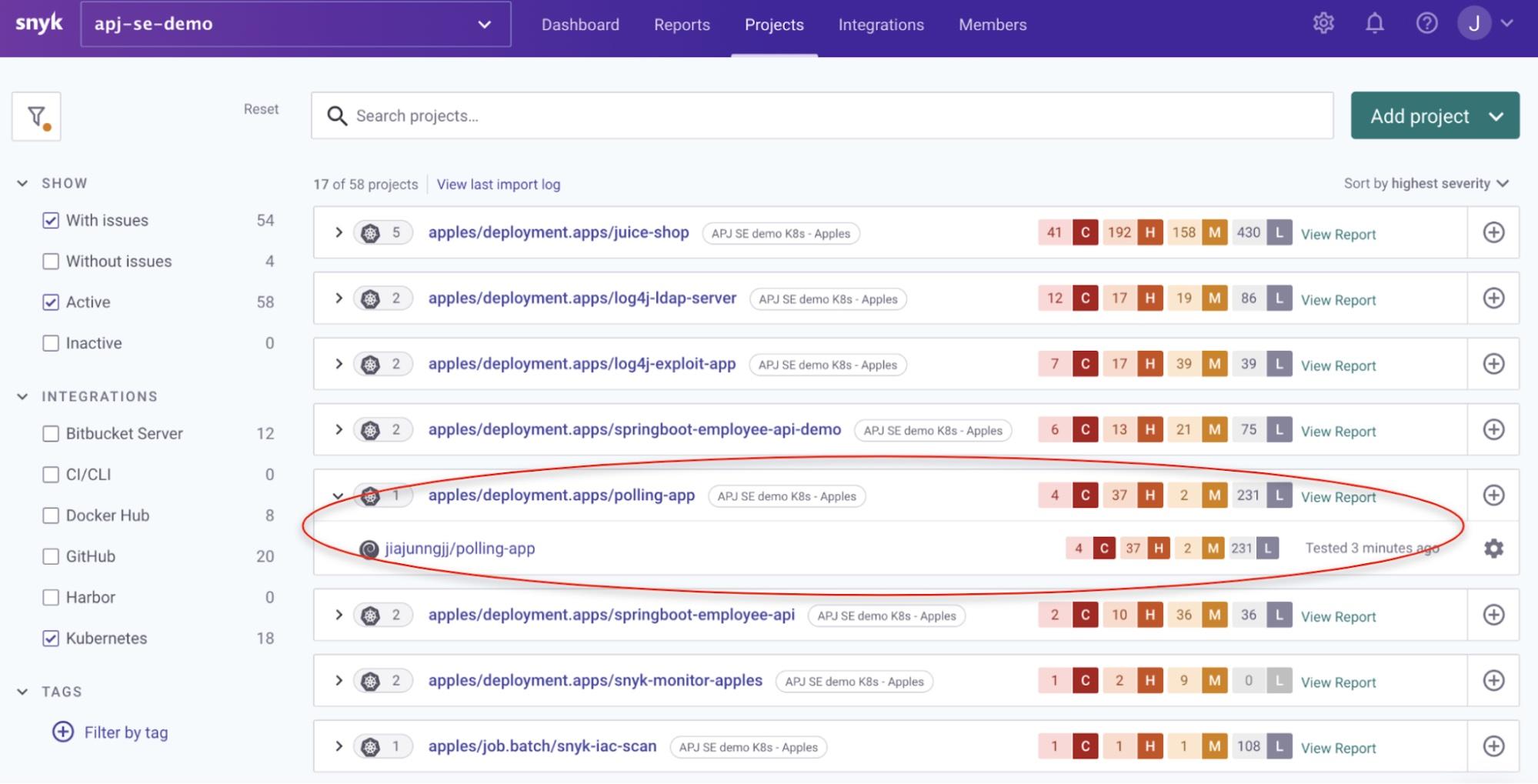Image resolution: width=1538 pixels, height=784 pixels.
Task: Open the user menu chevron beside avatar
Action: [x=1507, y=24]
